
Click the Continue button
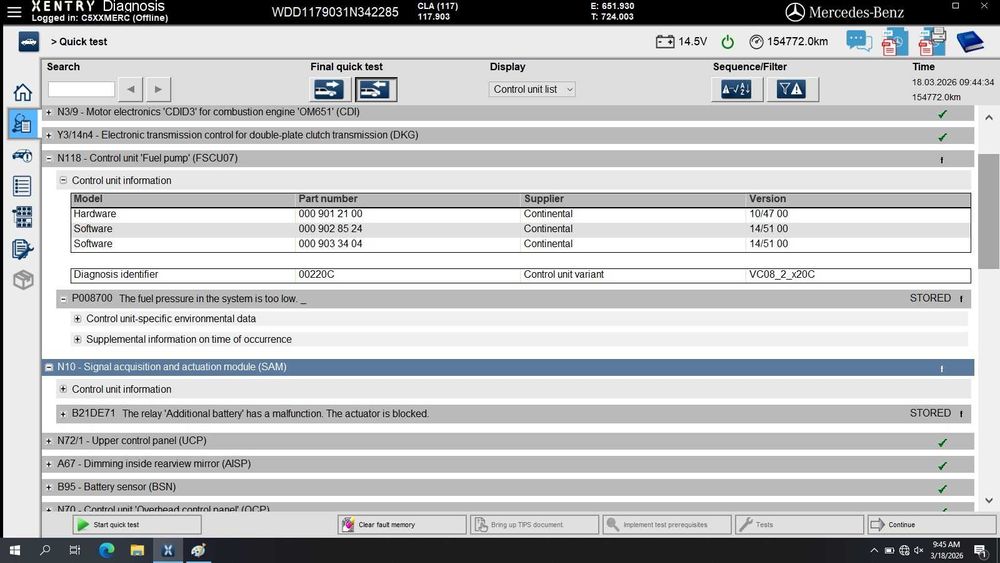tap(932, 525)
